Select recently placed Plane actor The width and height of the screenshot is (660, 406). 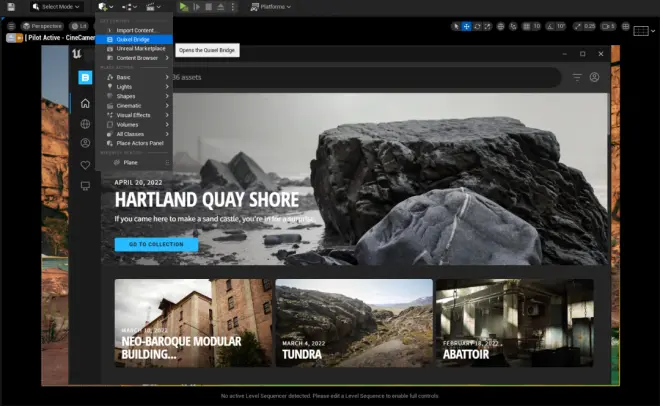tap(134, 162)
